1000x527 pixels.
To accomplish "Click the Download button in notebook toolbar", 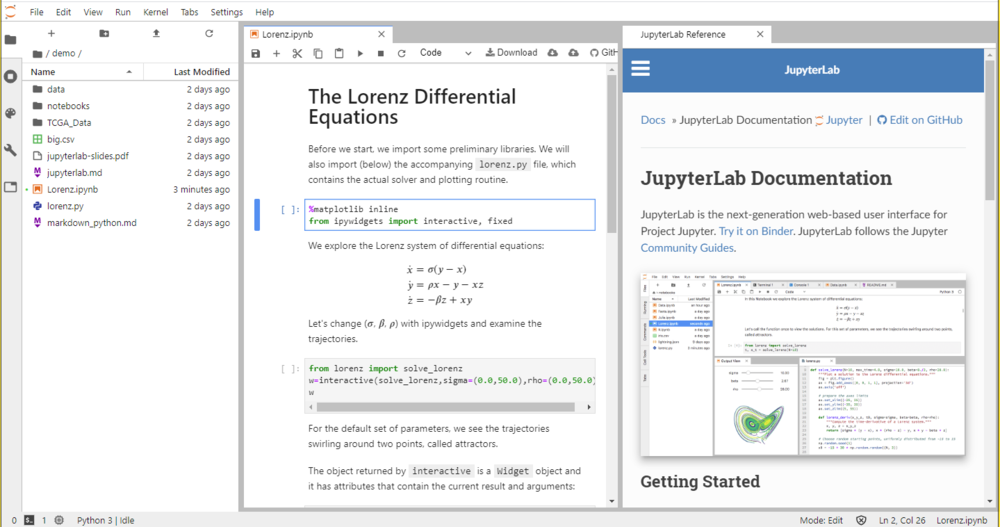I will 510,53.
